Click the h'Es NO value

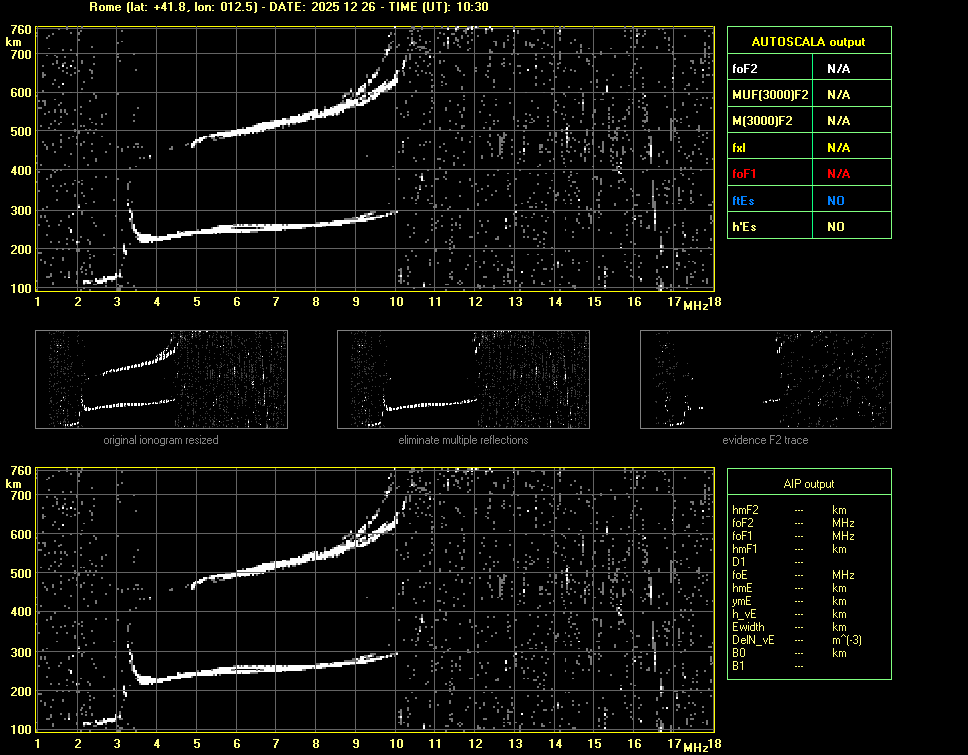pos(835,227)
